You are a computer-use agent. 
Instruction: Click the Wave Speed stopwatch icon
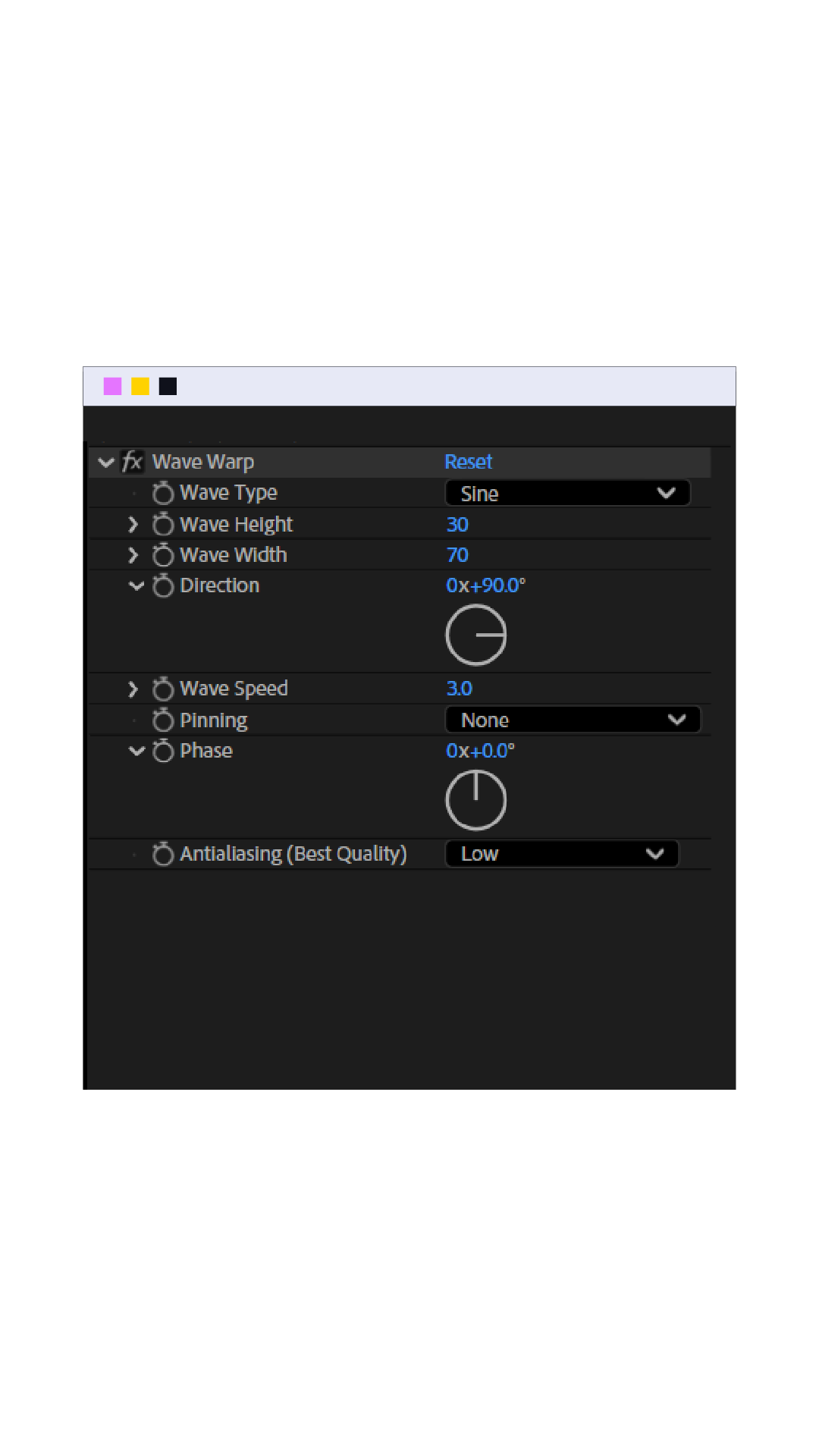pyautogui.click(x=163, y=689)
